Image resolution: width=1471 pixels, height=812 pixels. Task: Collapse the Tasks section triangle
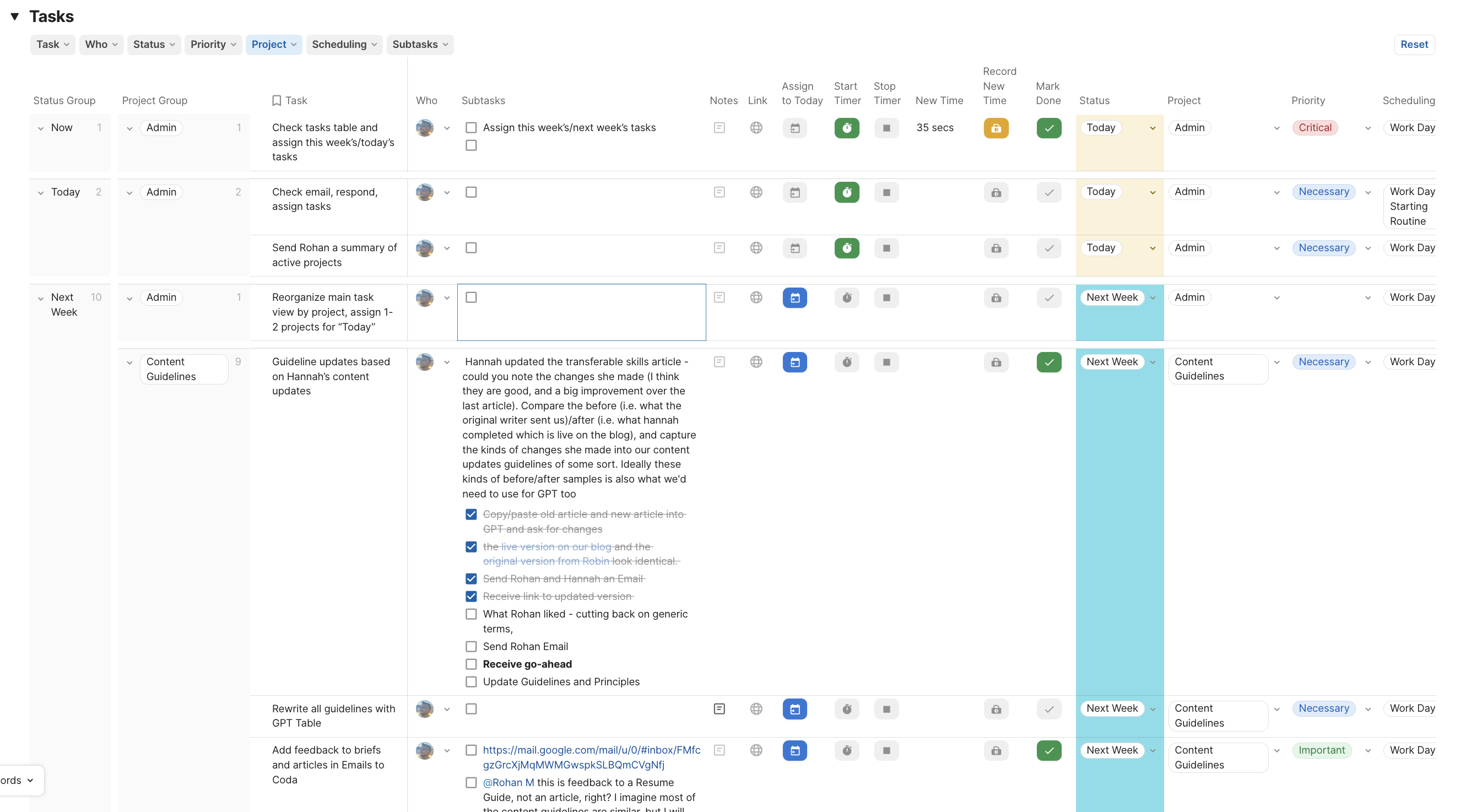(x=15, y=17)
